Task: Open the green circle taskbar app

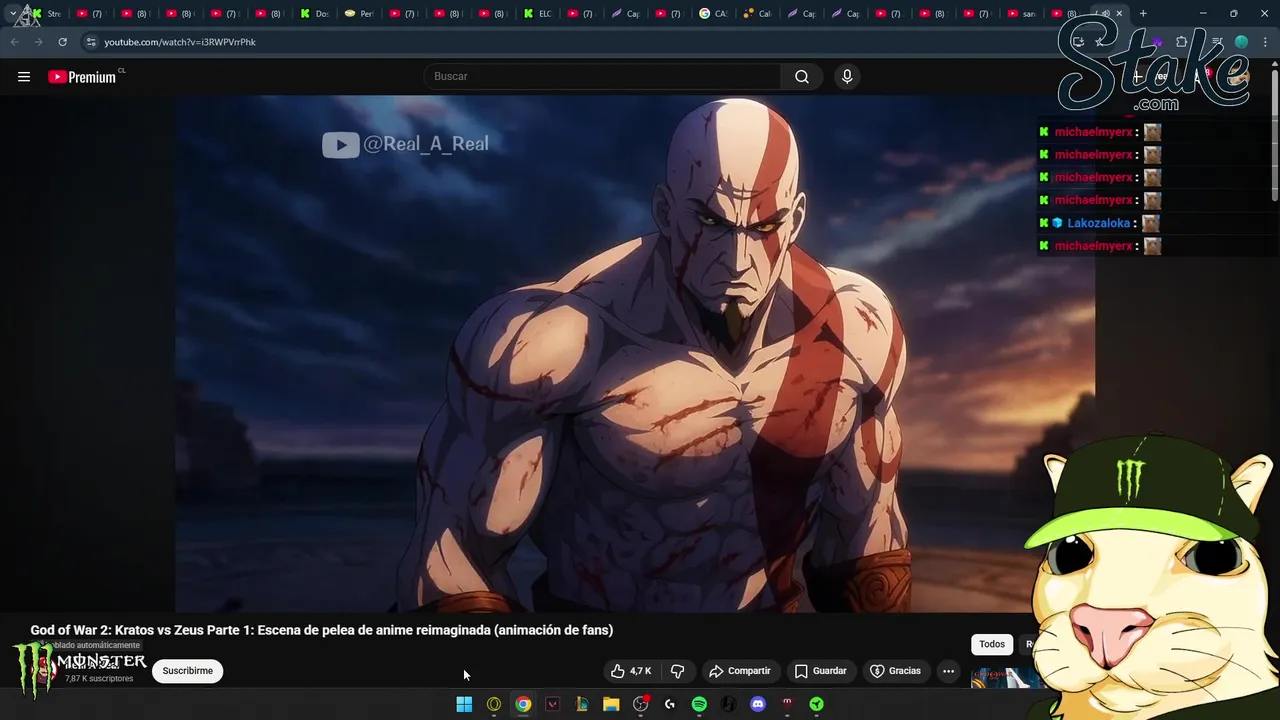Action: [817, 704]
